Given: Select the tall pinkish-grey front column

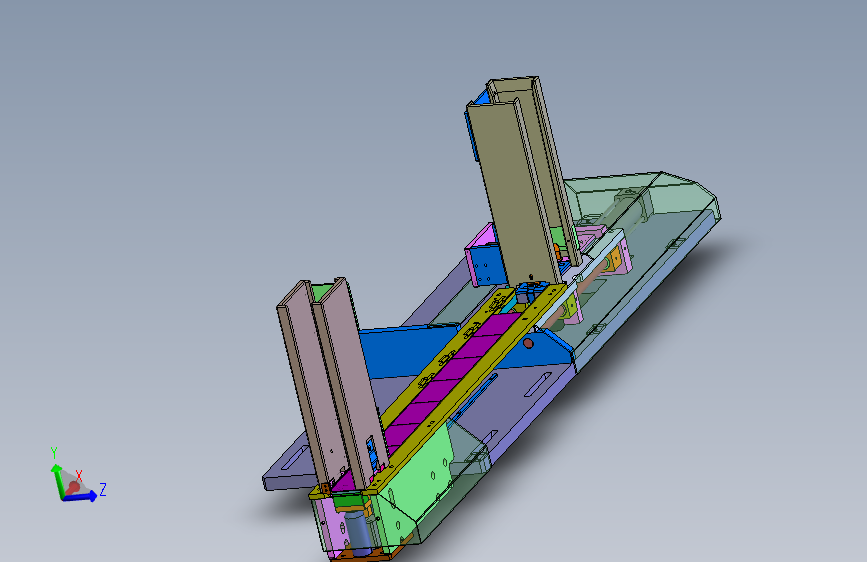Looking at the screenshot, I should 331,382.
